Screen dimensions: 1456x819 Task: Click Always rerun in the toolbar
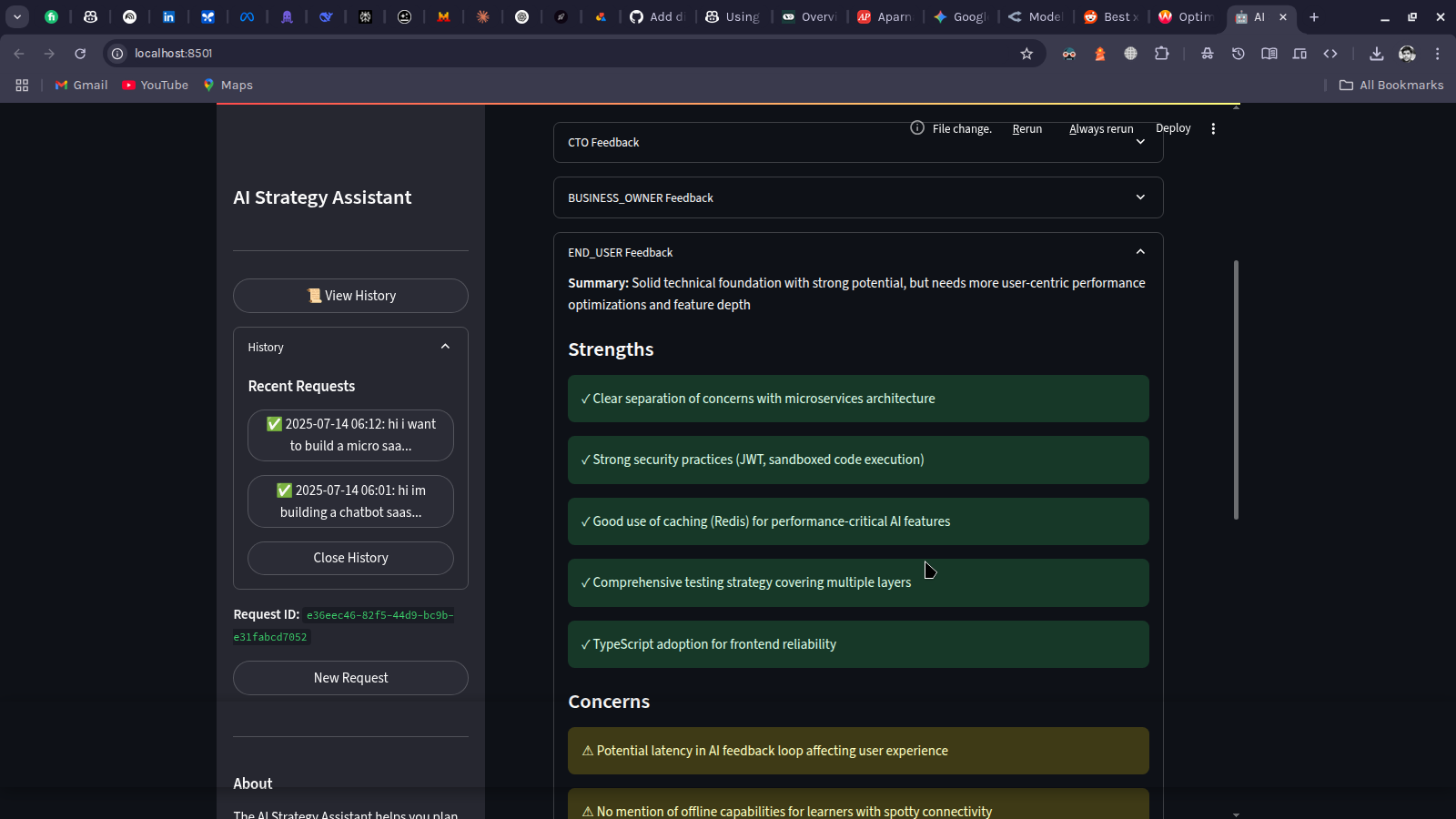pos(1101,129)
